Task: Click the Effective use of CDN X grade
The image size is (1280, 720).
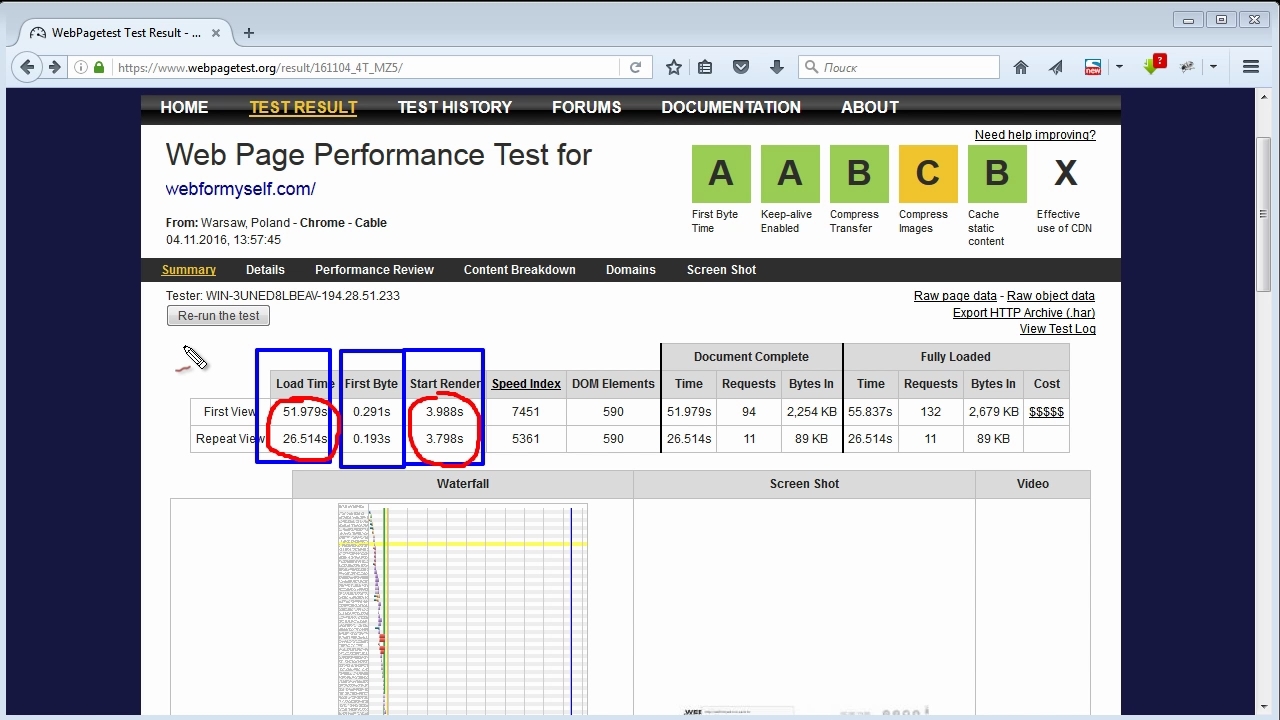Action: [1066, 174]
